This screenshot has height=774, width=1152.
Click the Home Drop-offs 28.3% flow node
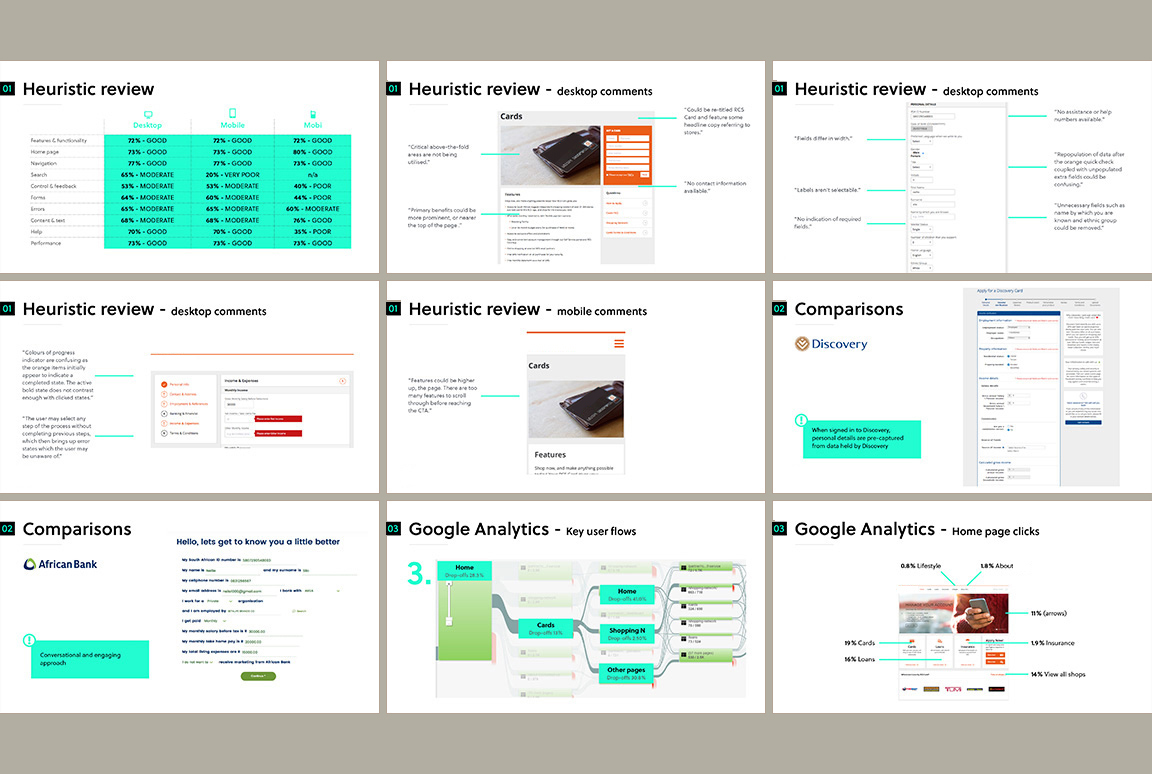tap(462, 571)
